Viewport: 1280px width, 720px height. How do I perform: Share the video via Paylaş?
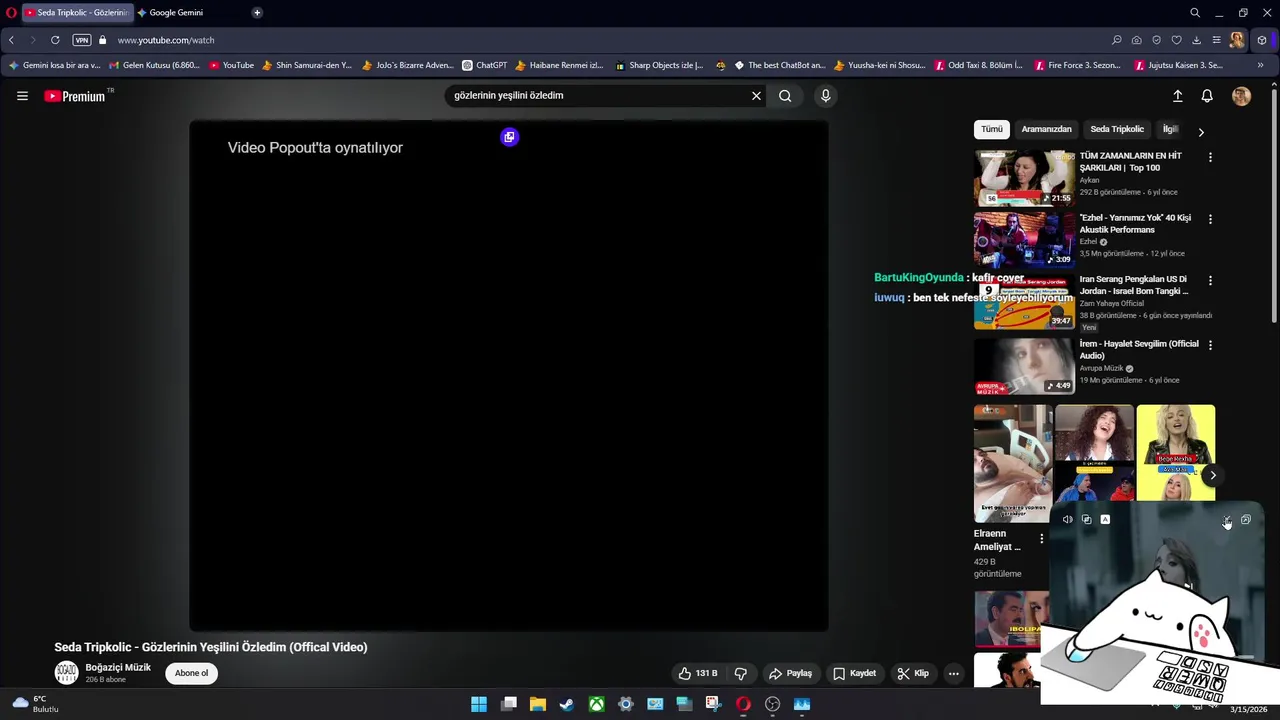(790, 673)
